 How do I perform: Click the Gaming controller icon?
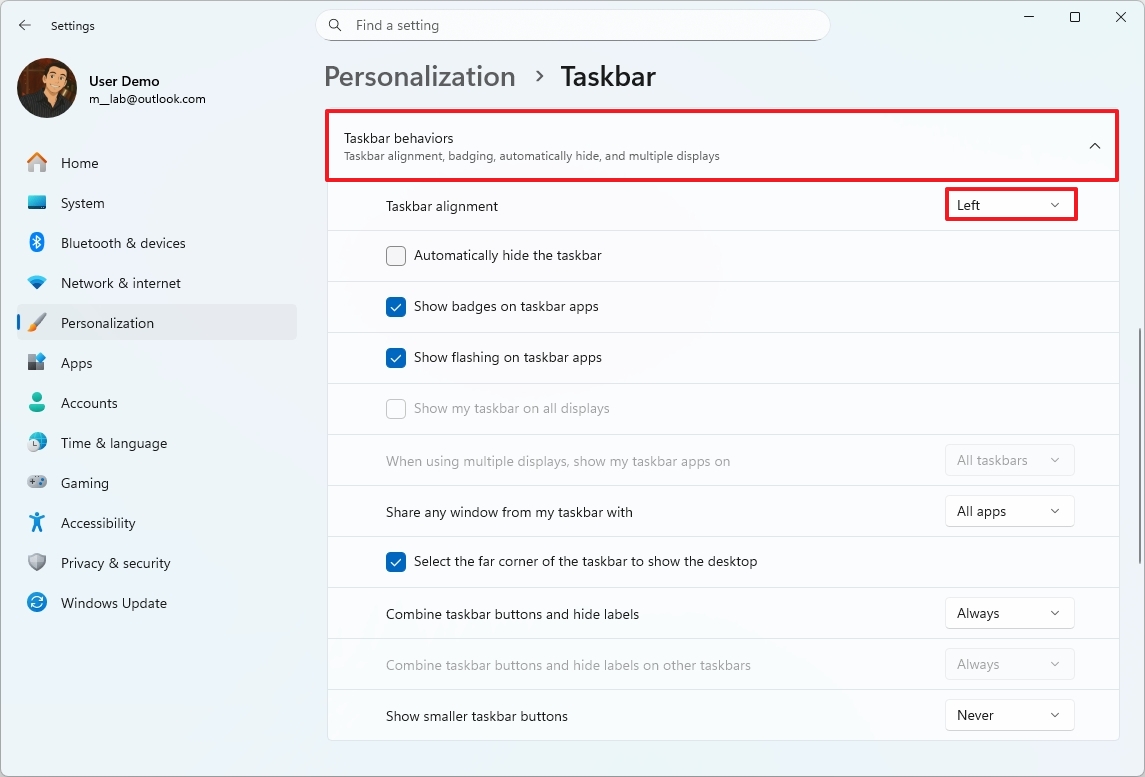pyautogui.click(x=37, y=483)
